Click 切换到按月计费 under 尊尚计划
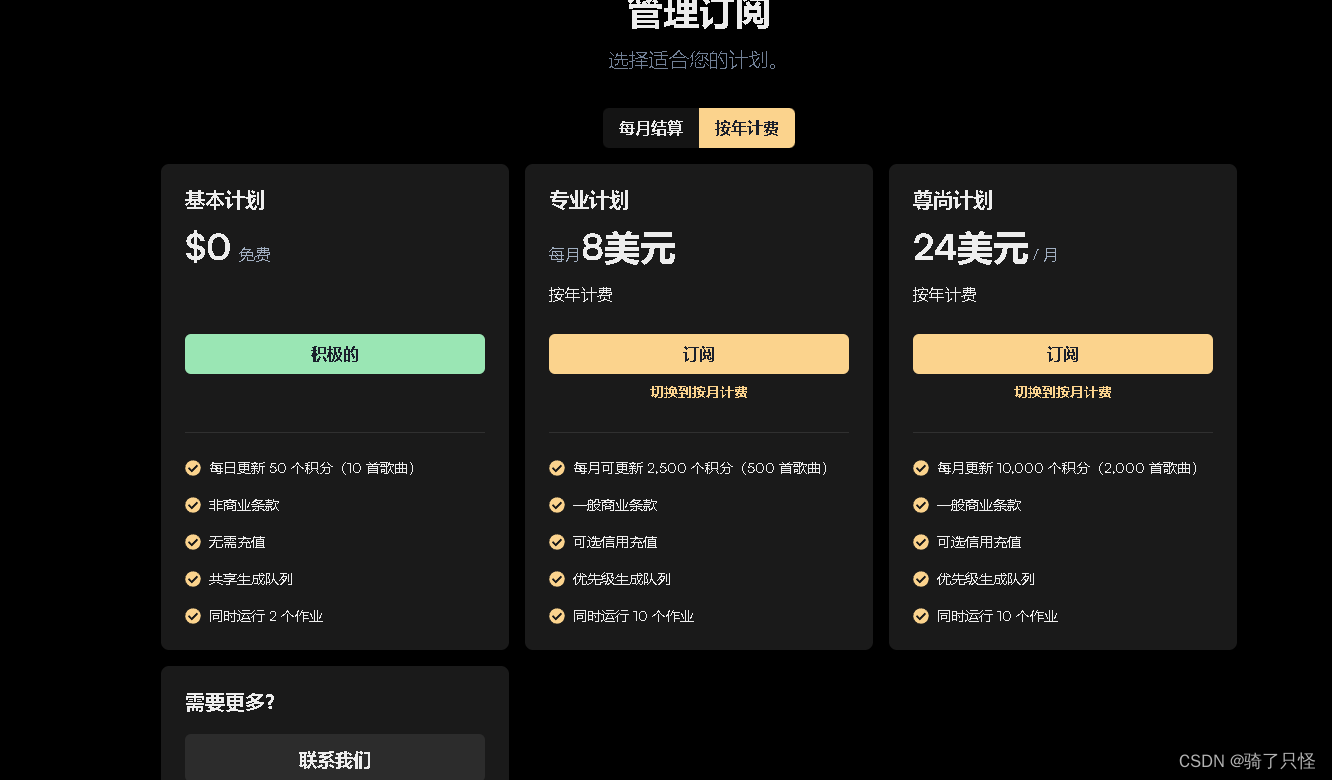 pos(1063,392)
